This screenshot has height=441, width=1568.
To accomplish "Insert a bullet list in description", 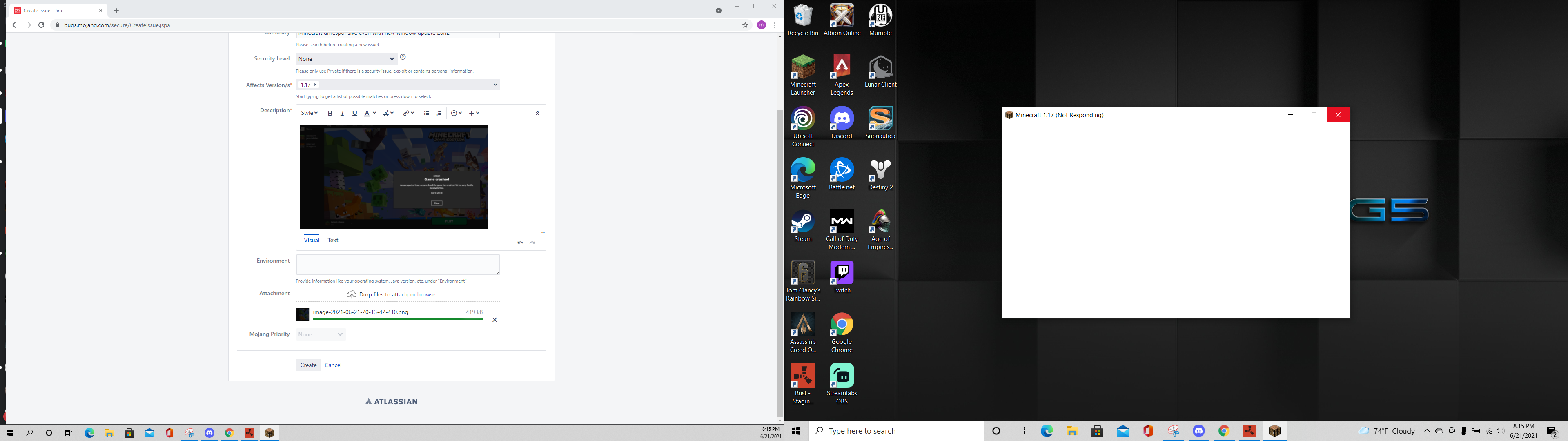I will point(427,113).
